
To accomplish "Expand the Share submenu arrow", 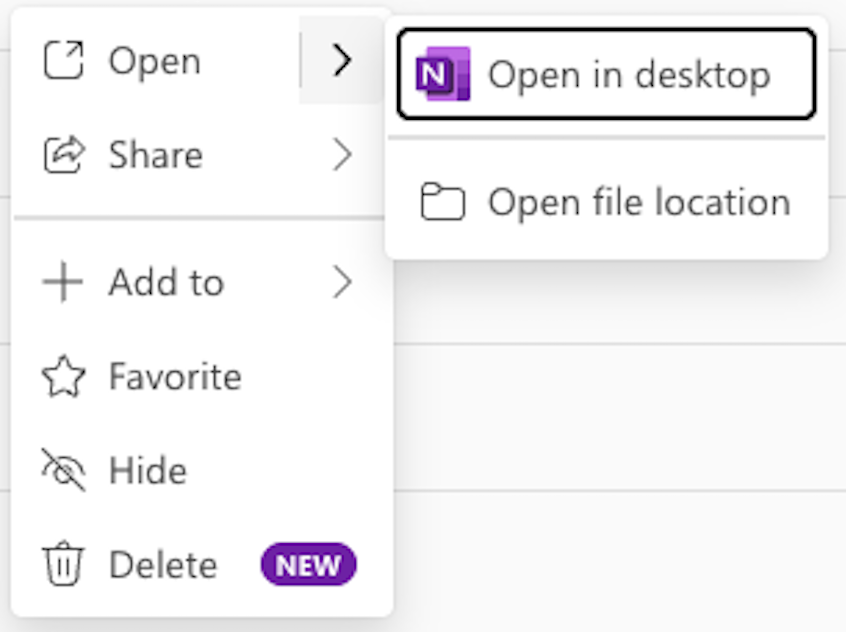I will (x=342, y=155).
